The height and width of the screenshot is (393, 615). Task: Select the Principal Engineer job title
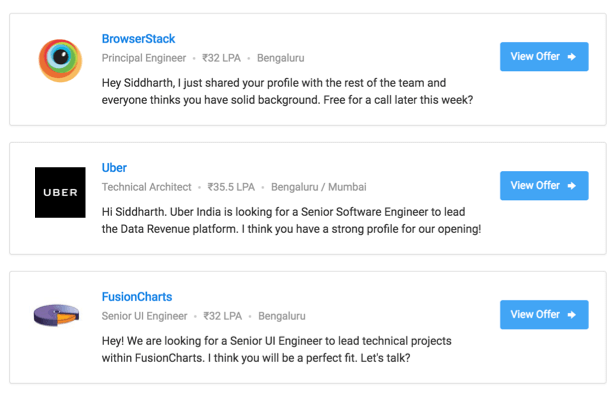point(144,58)
